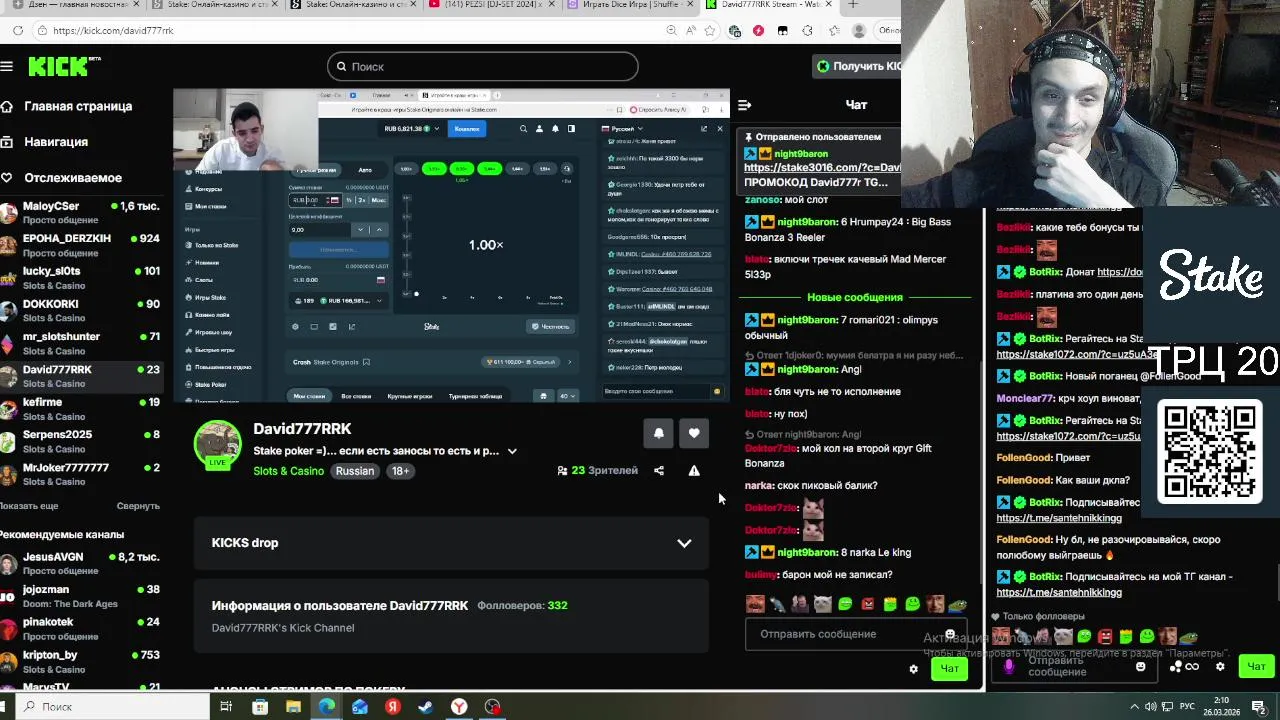Open kefirme channel in sidebar
The height and width of the screenshot is (720, 1280).
pyautogui.click(x=80, y=409)
